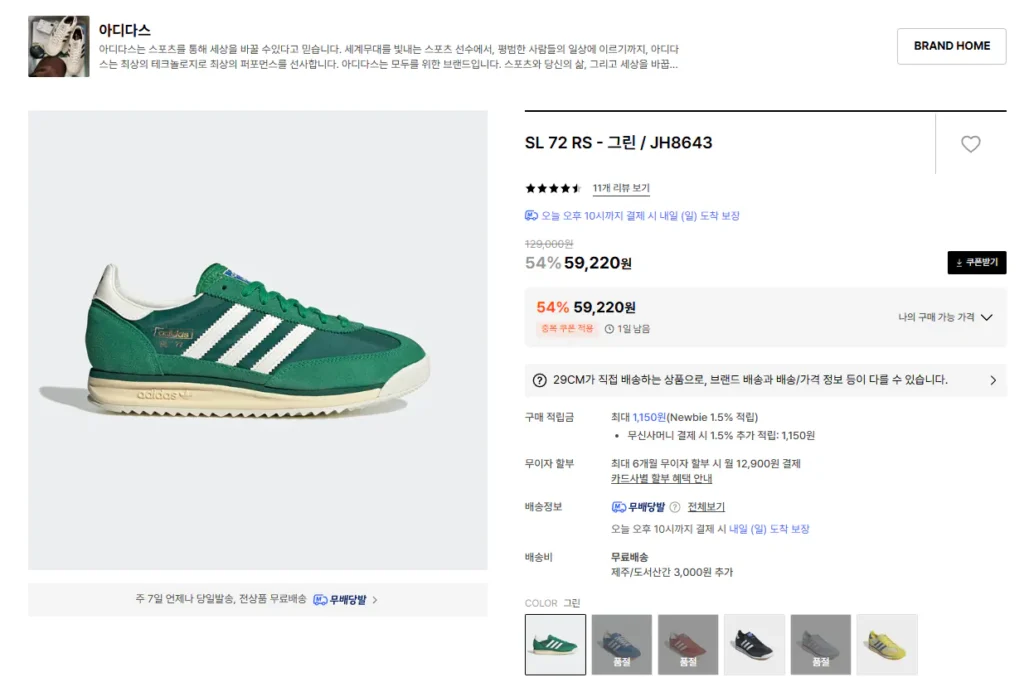
Task: Click the main green sneaker product image
Action: click(257, 340)
